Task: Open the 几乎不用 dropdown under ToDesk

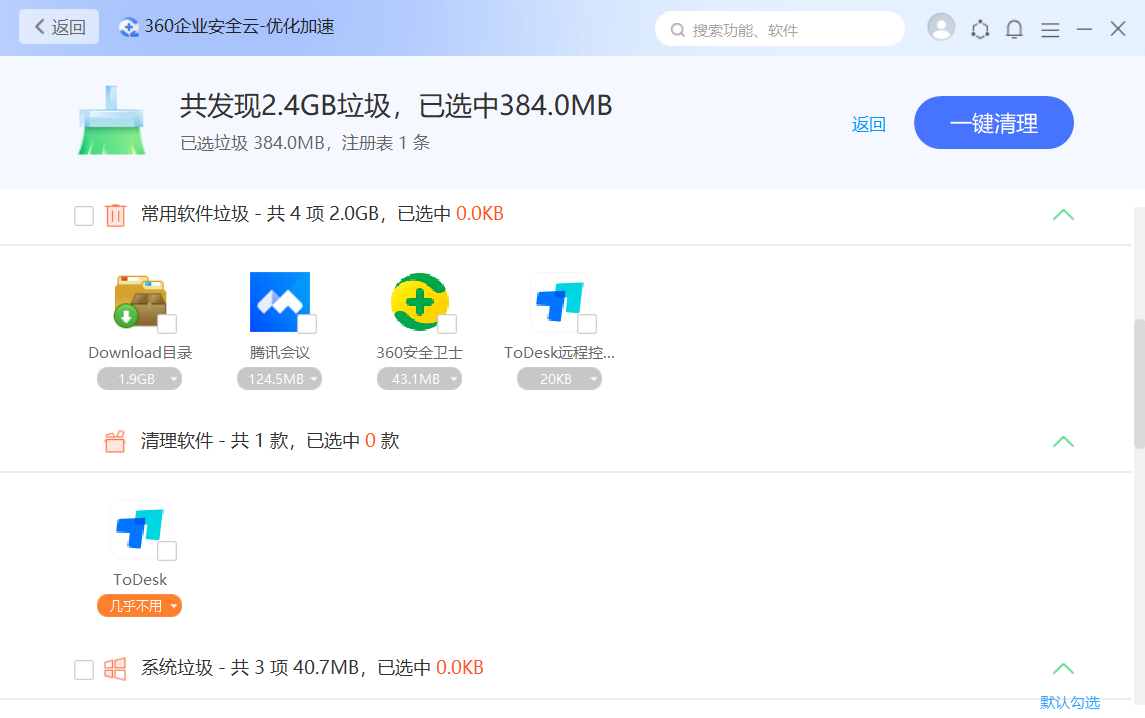Action: pos(140,606)
